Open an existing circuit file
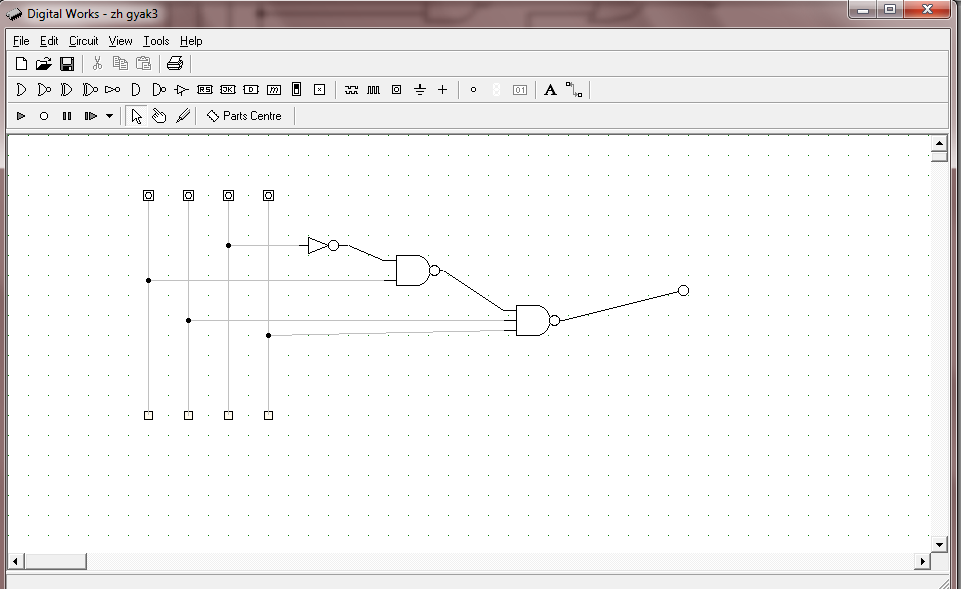 [x=44, y=64]
